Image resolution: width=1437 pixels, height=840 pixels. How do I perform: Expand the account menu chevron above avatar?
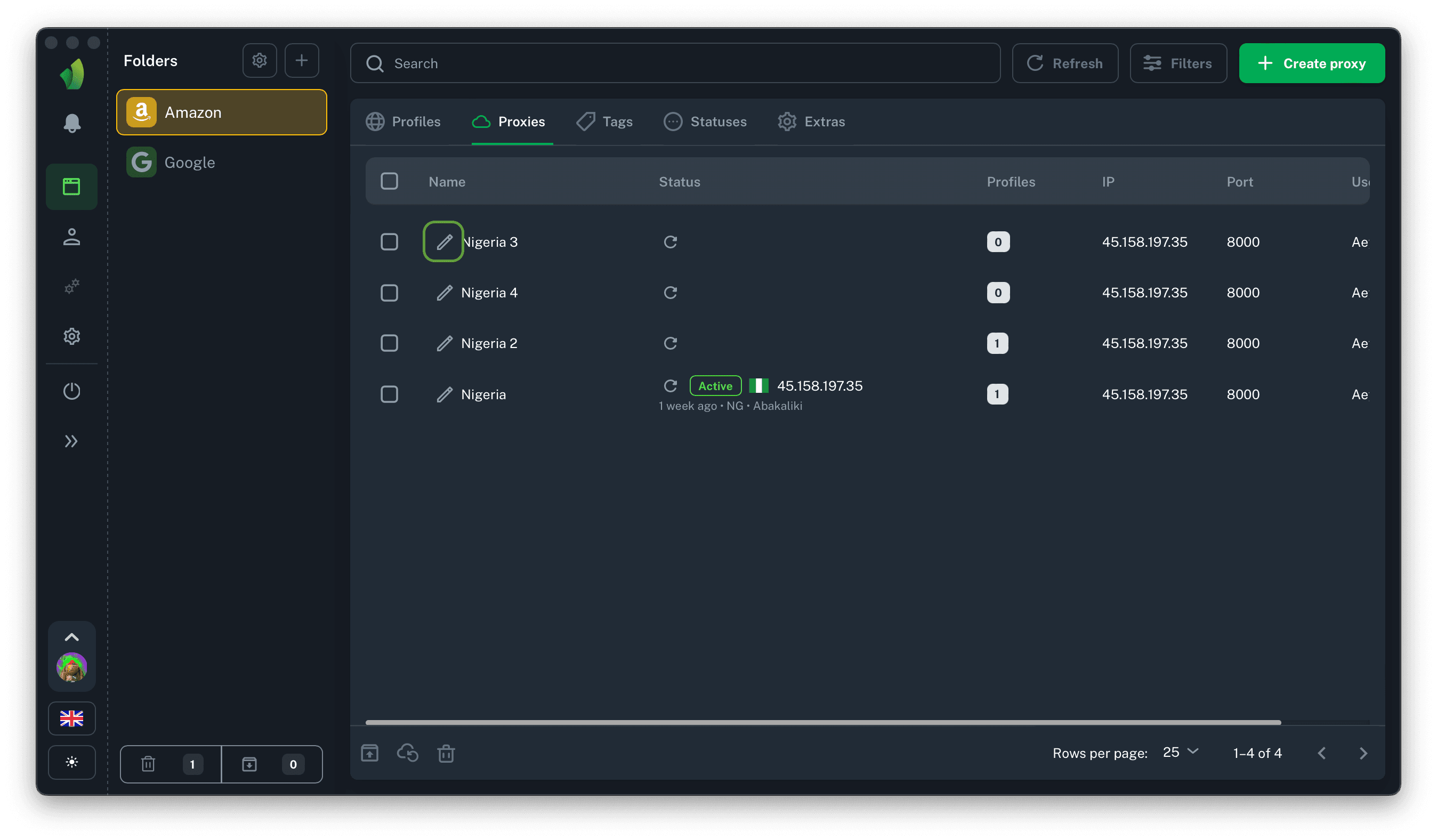click(x=72, y=637)
